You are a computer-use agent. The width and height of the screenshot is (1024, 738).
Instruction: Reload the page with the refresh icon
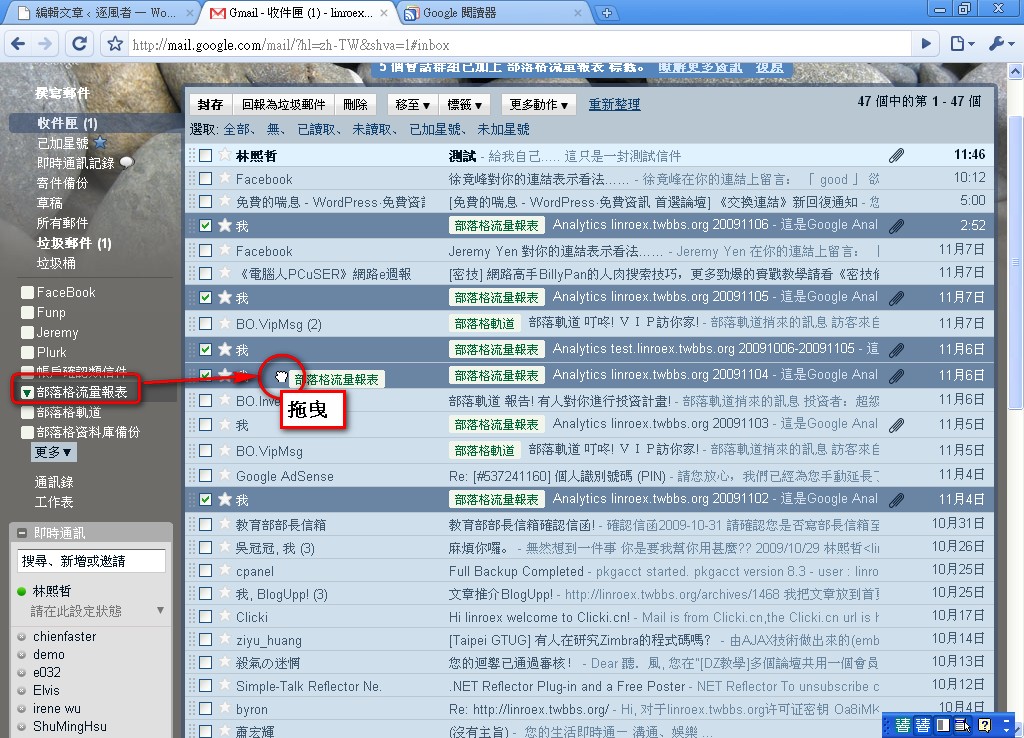tap(80, 44)
